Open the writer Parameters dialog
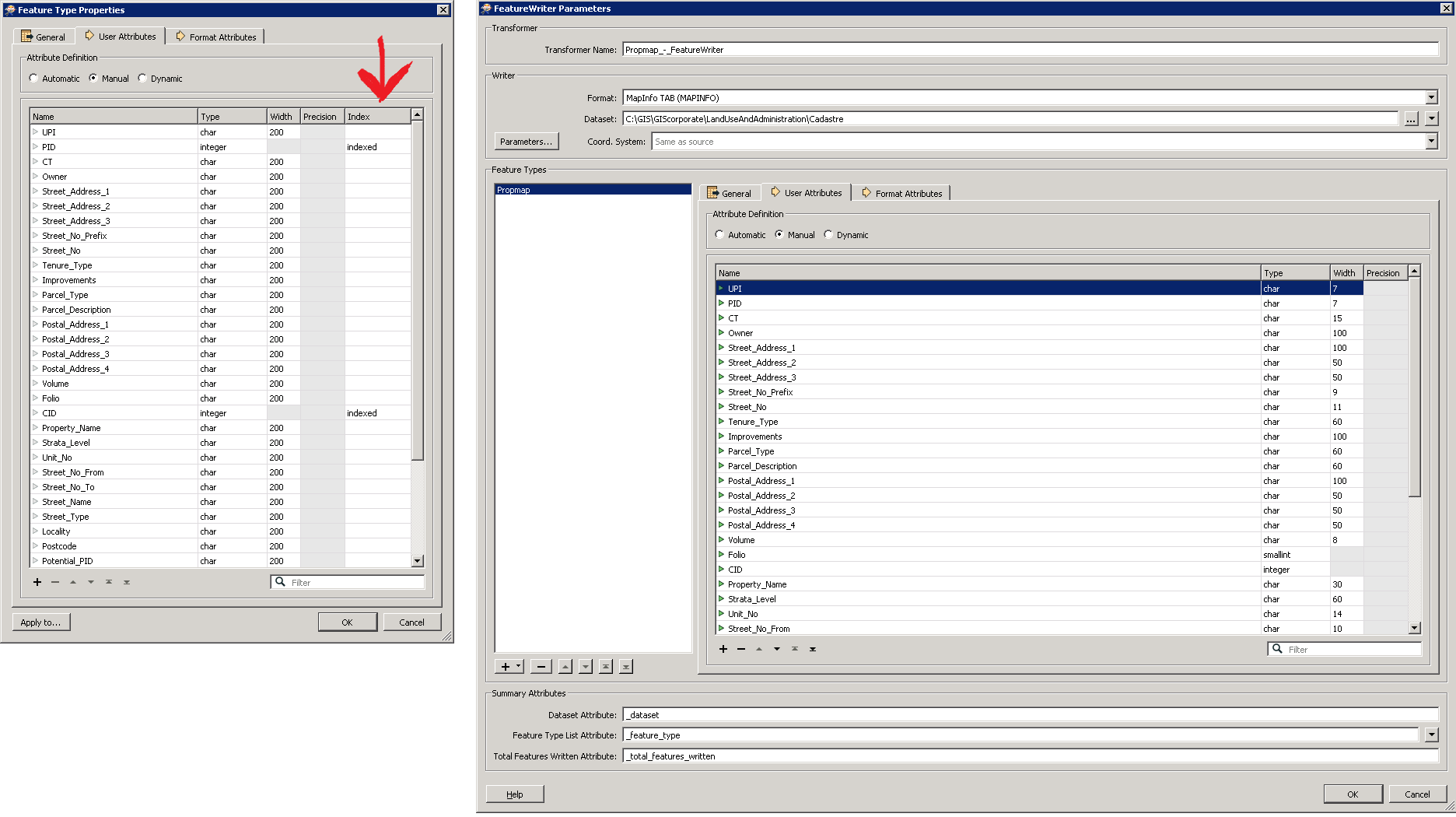Screen dimensions: 1456x817 point(526,141)
